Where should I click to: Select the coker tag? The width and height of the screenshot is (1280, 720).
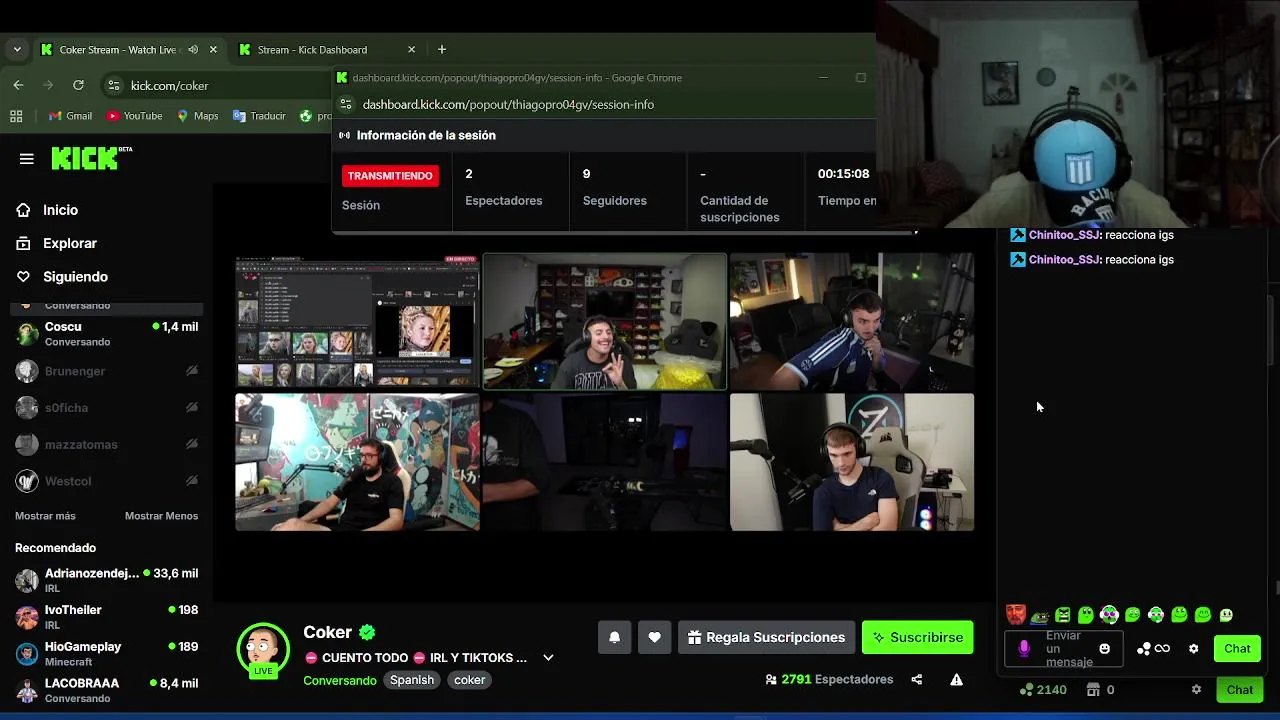[x=469, y=680]
